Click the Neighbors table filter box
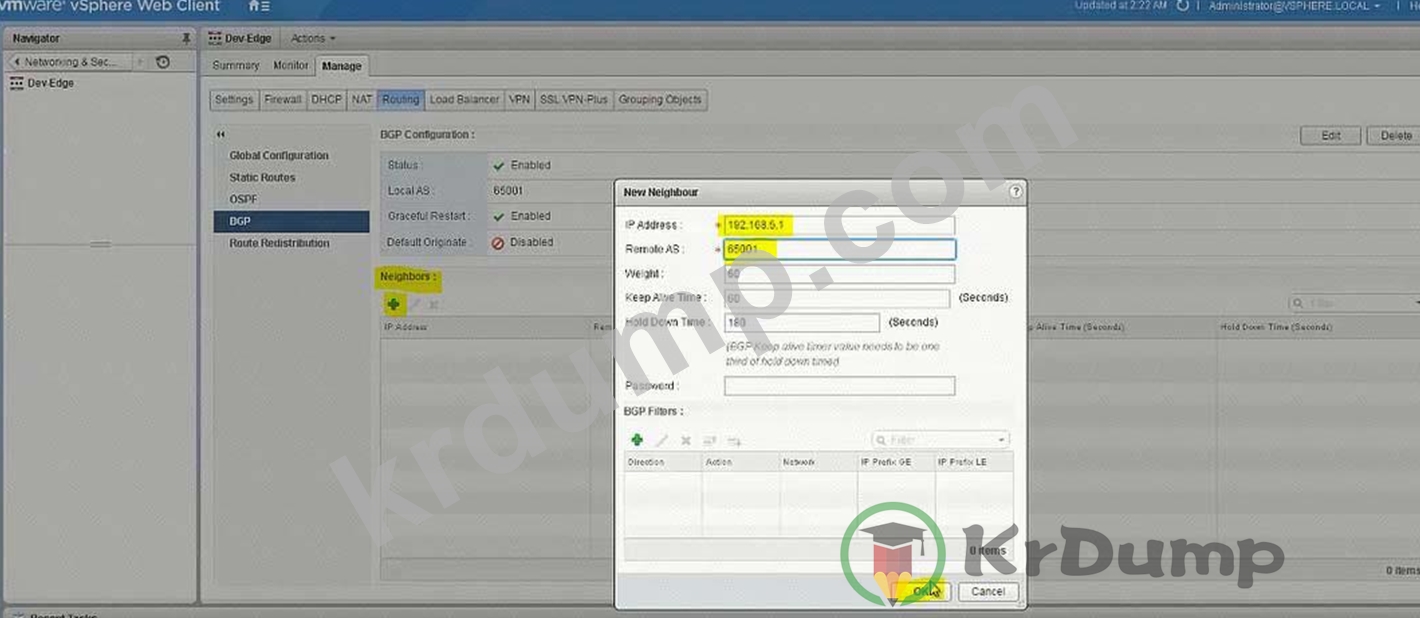Image resolution: width=1420 pixels, height=618 pixels. pyautogui.click(x=1354, y=303)
